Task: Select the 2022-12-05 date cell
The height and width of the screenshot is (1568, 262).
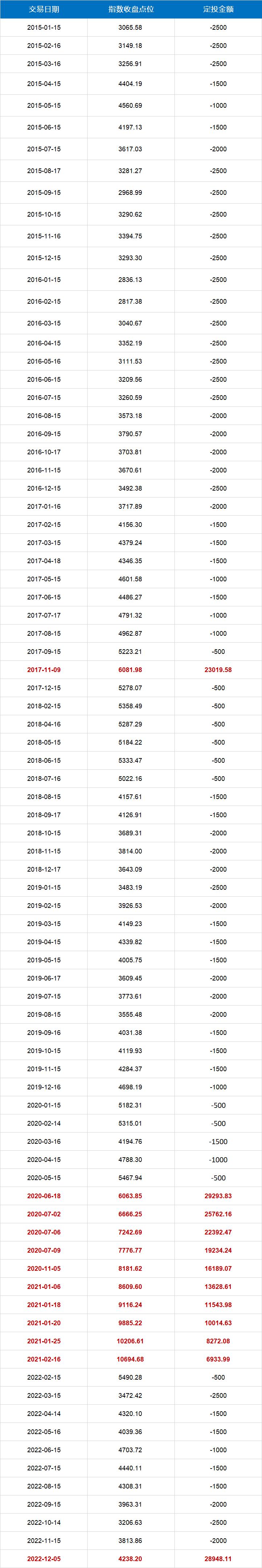Action: [44, 1559]
